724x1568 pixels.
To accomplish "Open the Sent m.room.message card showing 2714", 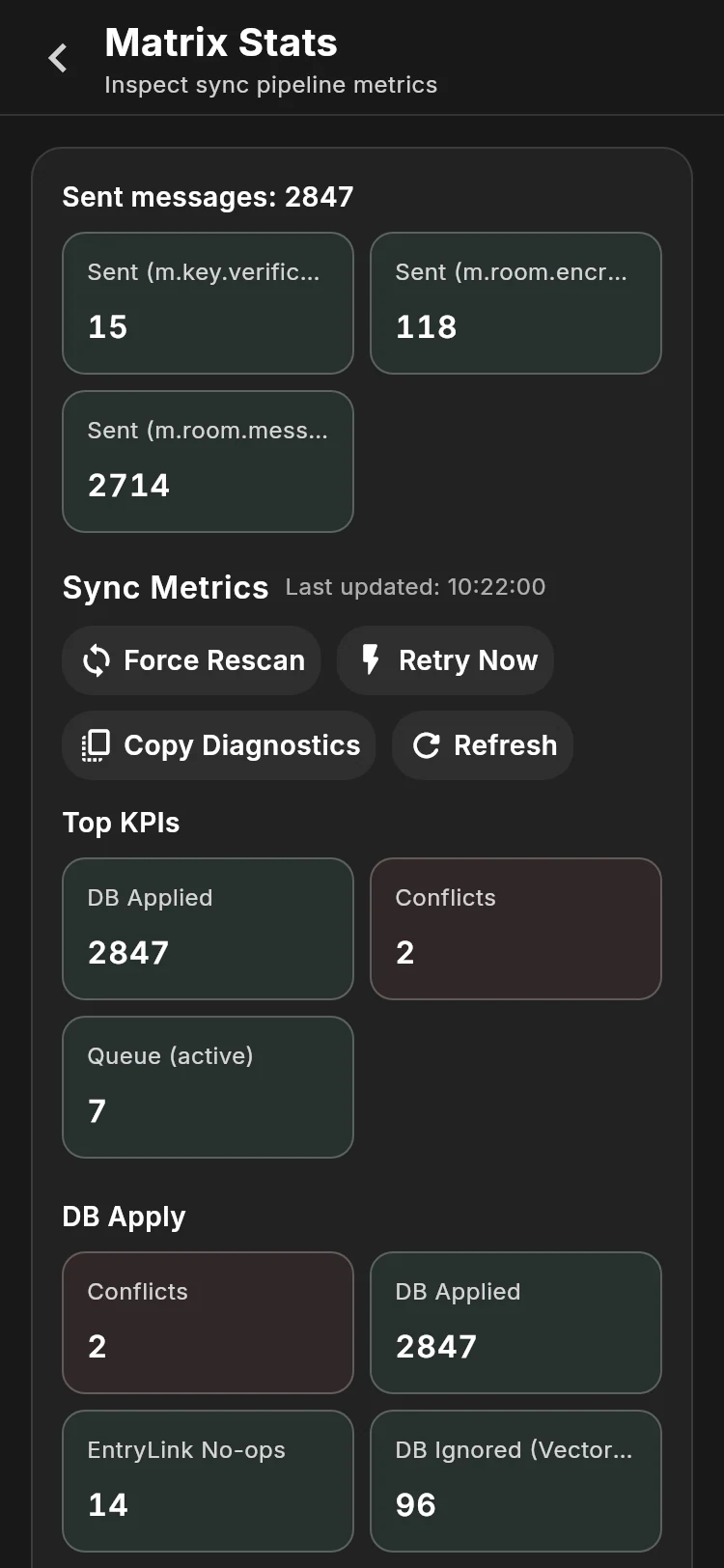I will 208,462.
